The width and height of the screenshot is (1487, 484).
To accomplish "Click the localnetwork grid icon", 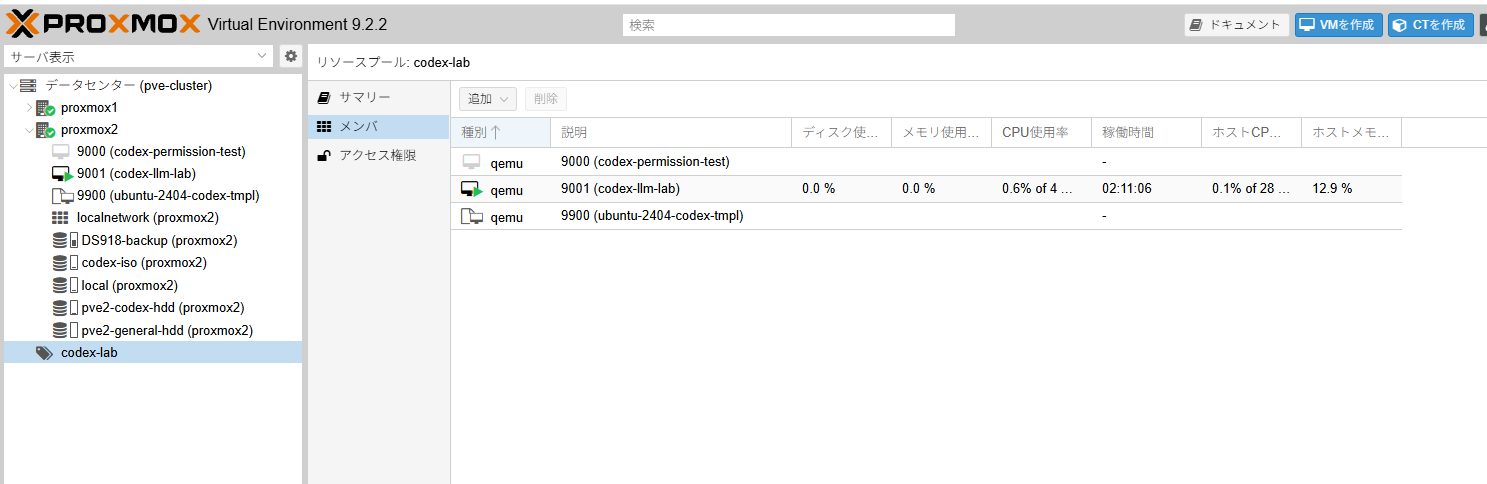I will (x=60, y=218).
